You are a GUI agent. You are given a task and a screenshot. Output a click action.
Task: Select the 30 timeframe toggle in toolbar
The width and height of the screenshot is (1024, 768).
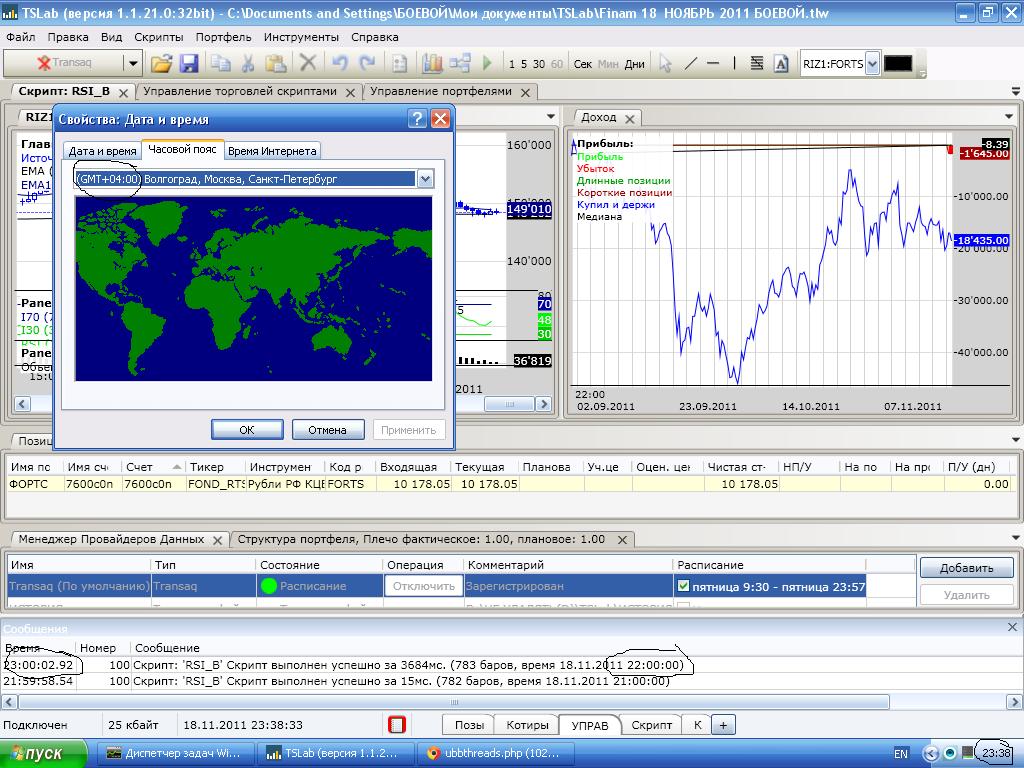(x=539, y=64)
